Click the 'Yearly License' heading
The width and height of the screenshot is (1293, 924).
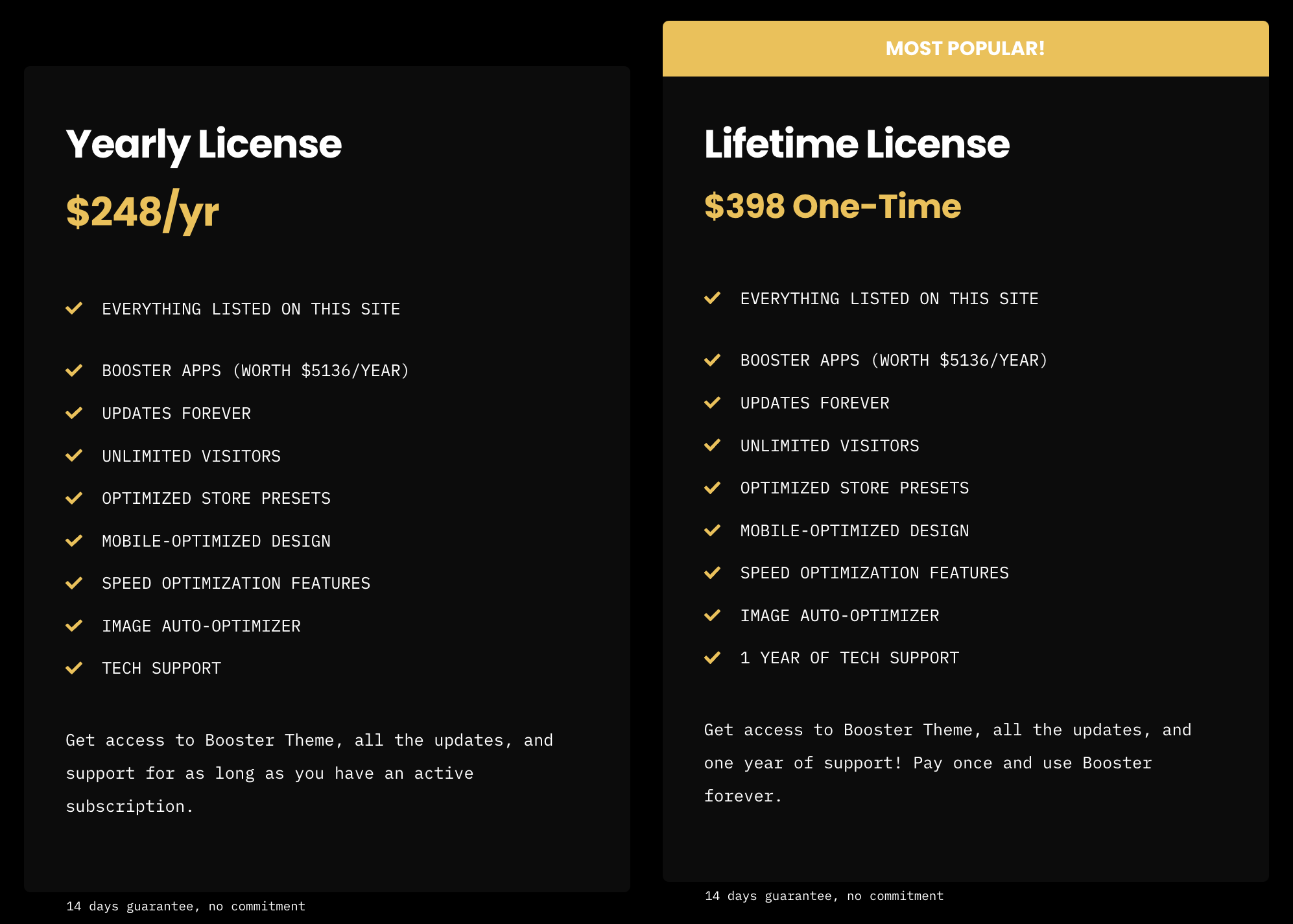(x=204, y=145)
